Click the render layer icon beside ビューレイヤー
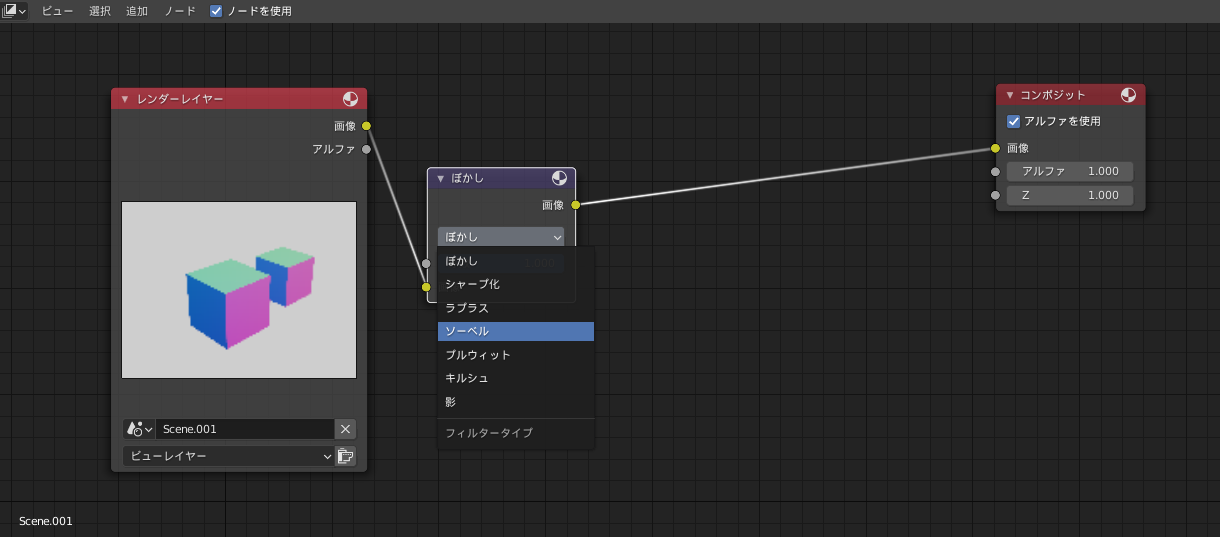This screenshot has height=537, width=1220. pos(346,456)
